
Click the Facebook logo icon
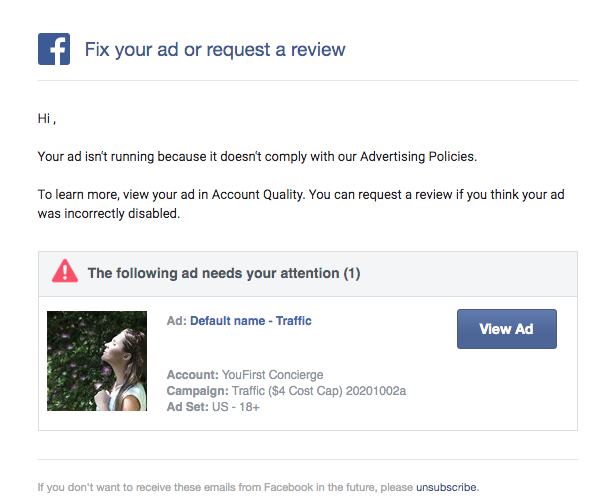coord(54,49)
